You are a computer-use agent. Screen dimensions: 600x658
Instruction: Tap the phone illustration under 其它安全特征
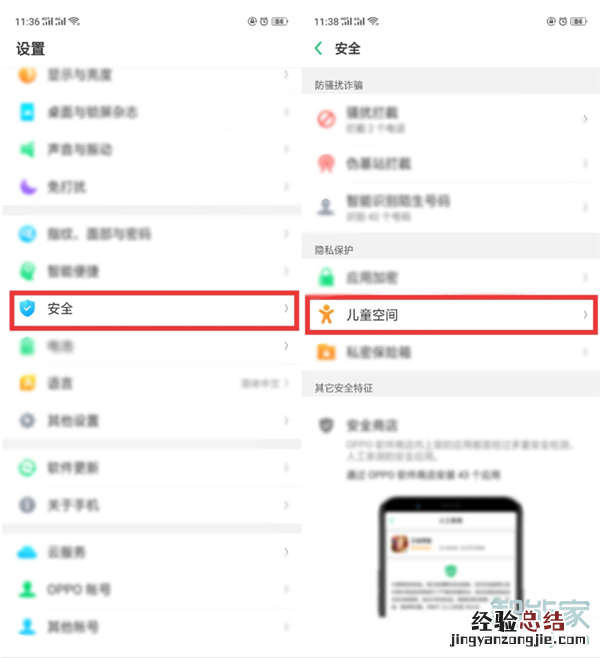(x=450, y=557)
